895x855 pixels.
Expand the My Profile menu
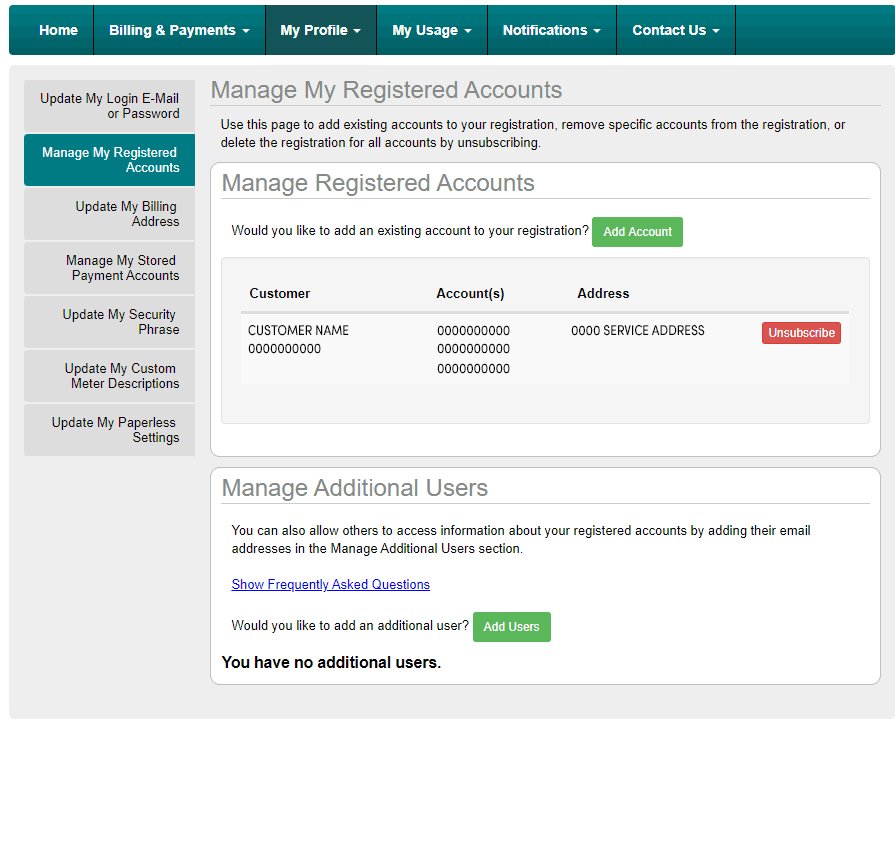(321, 30)
